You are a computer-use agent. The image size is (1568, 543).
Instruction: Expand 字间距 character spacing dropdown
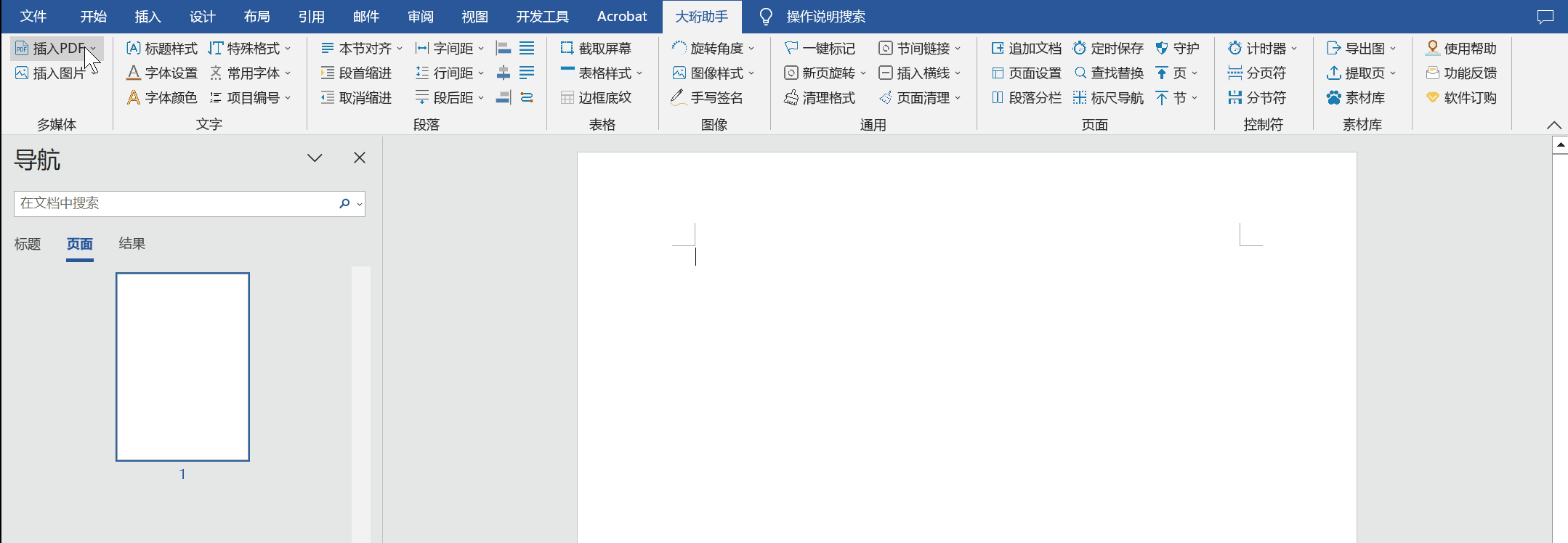[x=481, y=49]
